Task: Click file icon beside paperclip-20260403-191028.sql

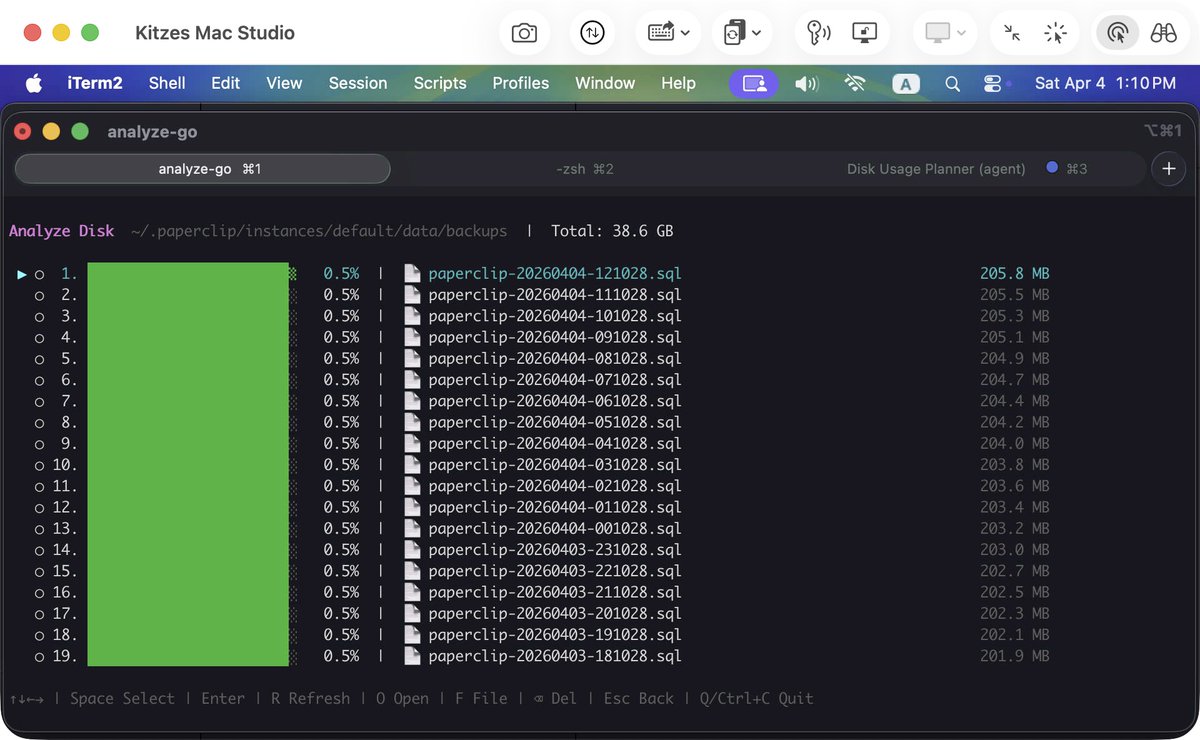Action: pyautogui.click(x=412, y=635)
